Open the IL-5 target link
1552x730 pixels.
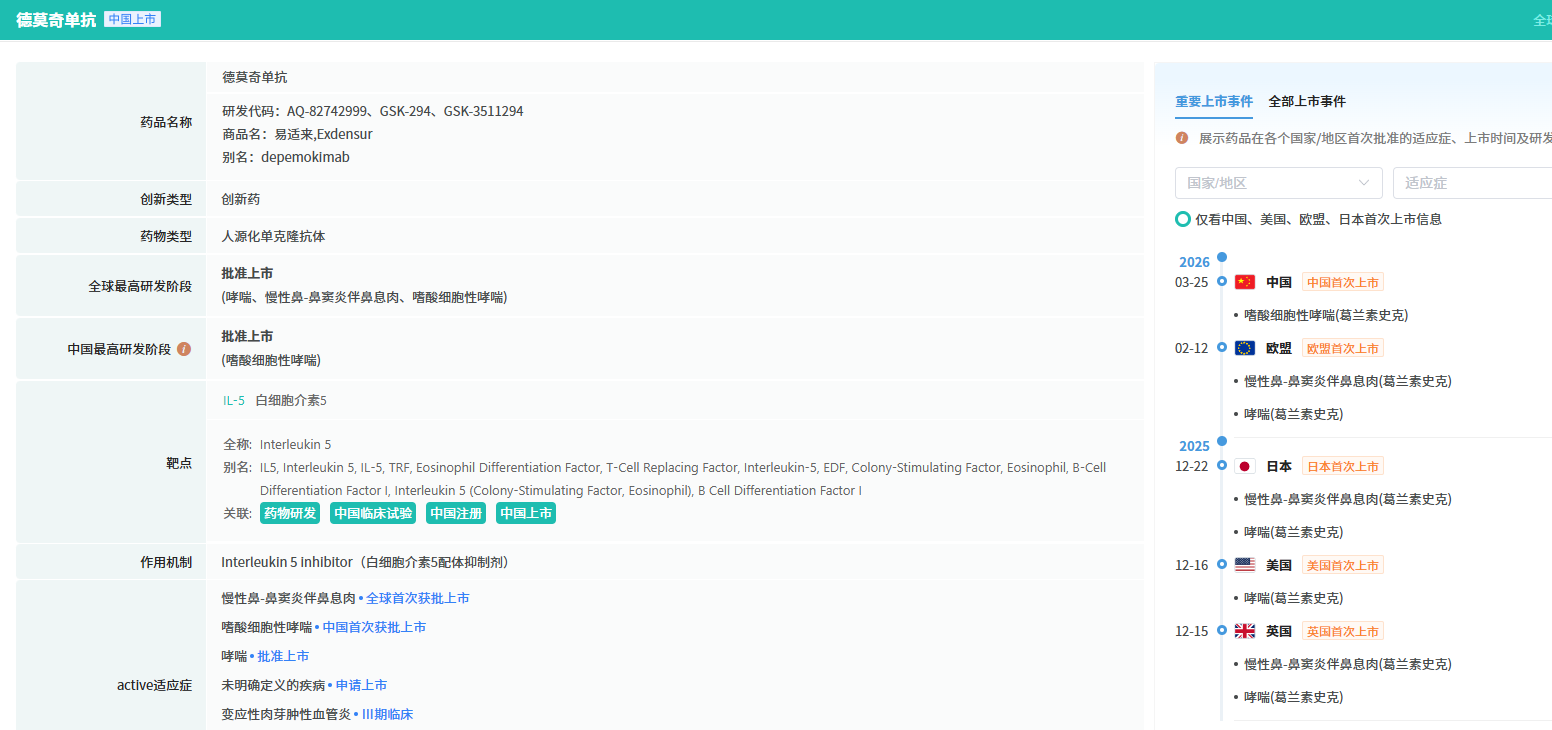point(233,400)
